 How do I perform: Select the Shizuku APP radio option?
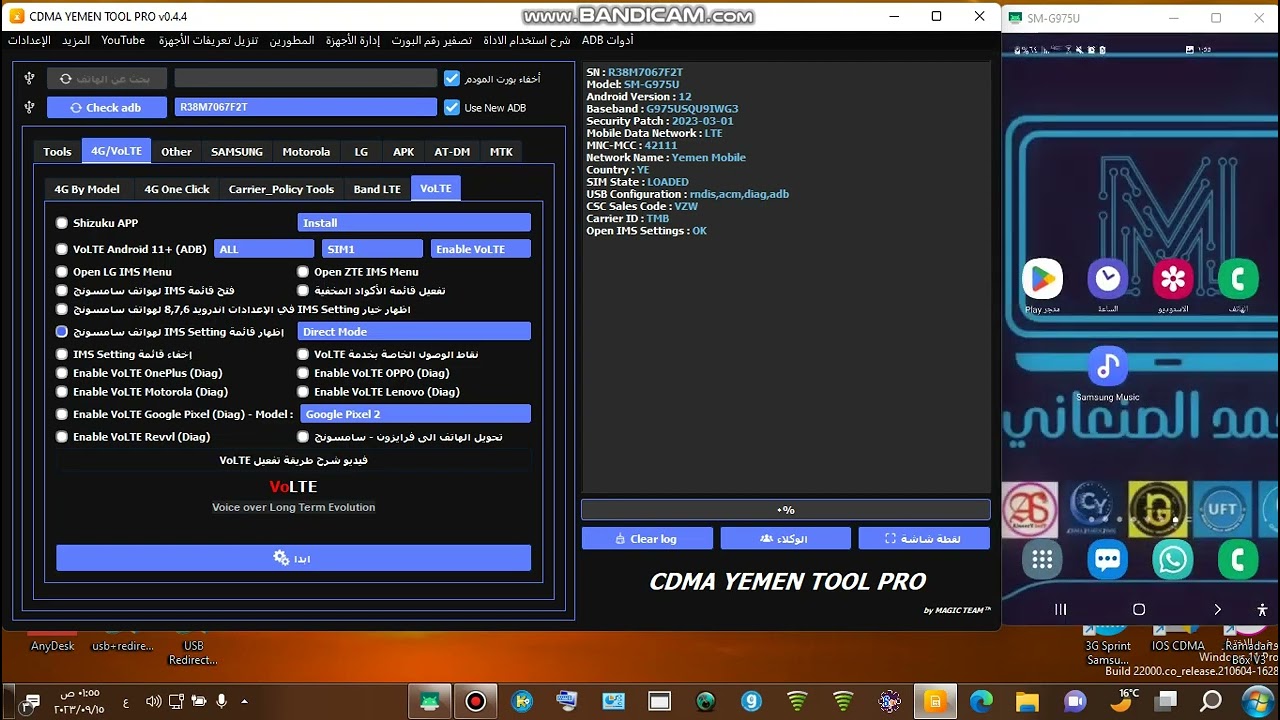click(62, 223)
